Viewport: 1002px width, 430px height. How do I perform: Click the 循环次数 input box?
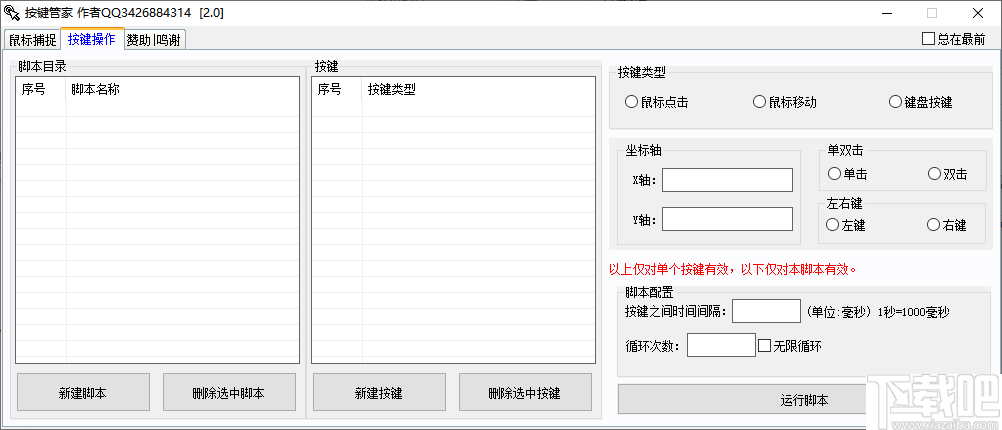tap(721, 346)
